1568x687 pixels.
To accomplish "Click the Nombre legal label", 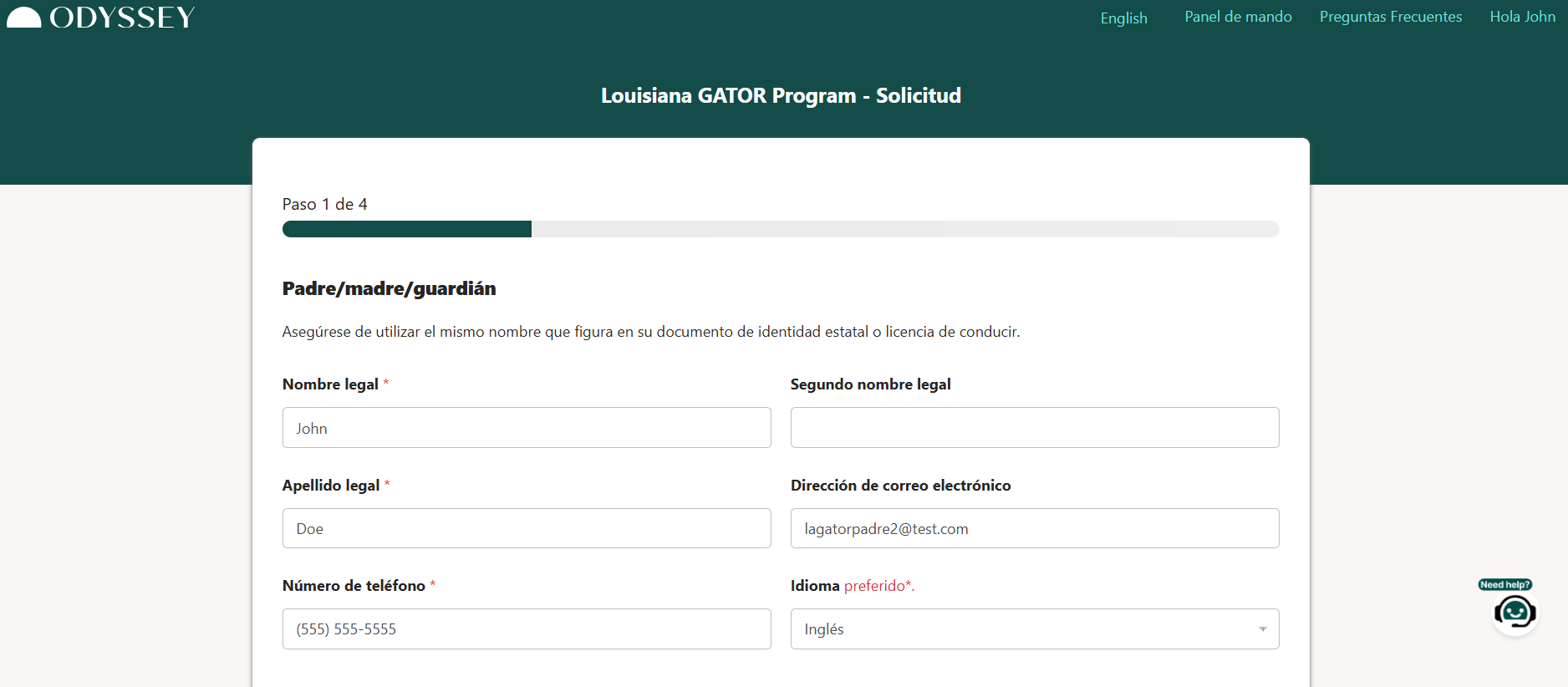I will tap(330, 384).
